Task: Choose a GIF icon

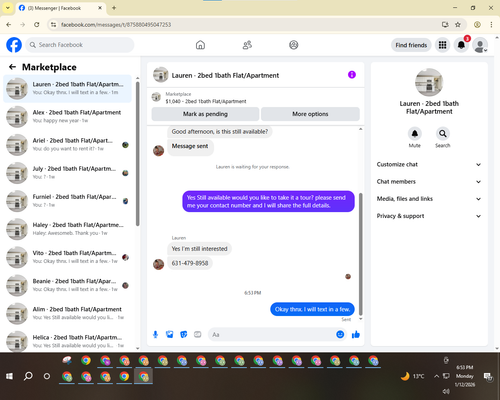Action: (198, 334)
